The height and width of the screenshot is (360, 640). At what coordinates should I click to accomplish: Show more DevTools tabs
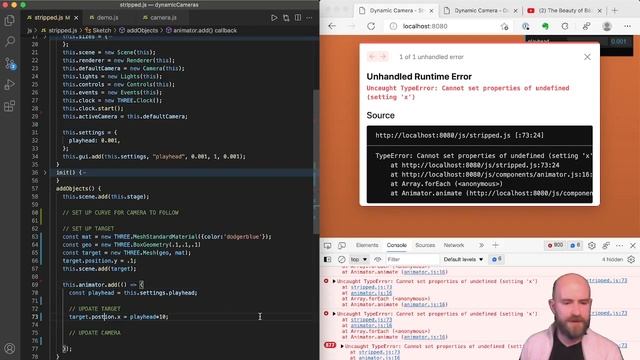tap(481, 245)
